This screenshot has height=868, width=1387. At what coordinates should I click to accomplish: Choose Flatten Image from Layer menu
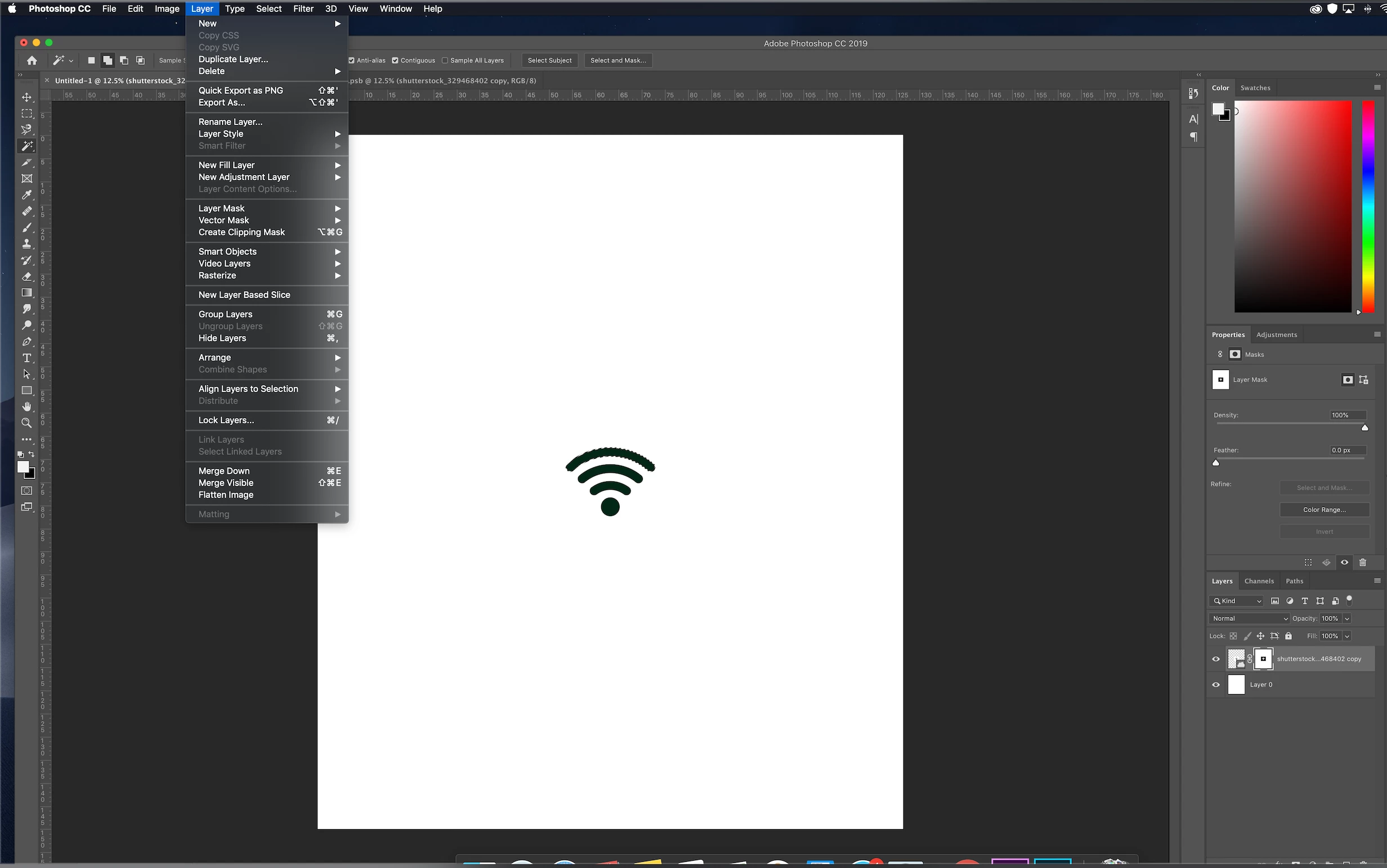[x=226, y=495]
